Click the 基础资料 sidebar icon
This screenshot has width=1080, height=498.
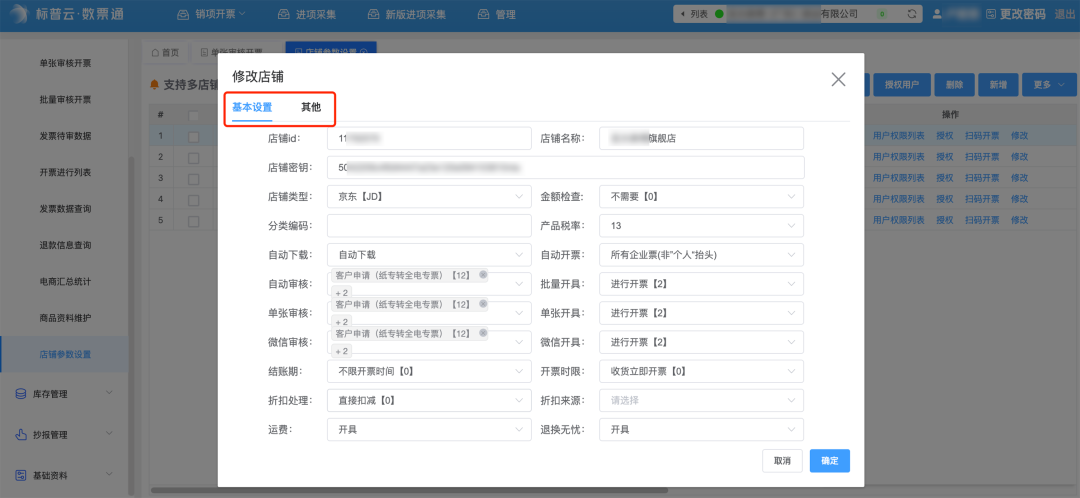pos(21,476)
